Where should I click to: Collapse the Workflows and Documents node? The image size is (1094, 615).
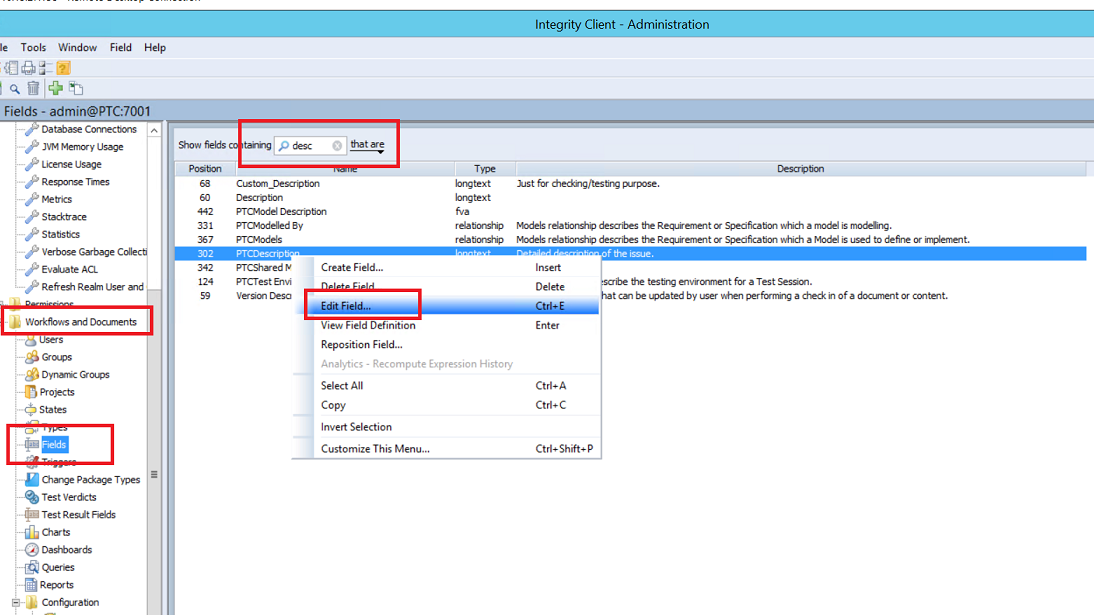click(x=4, y=322)
